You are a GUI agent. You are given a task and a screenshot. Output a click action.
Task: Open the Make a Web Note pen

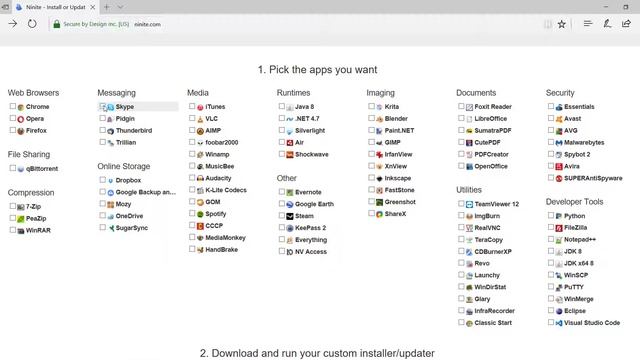point(607,24)
